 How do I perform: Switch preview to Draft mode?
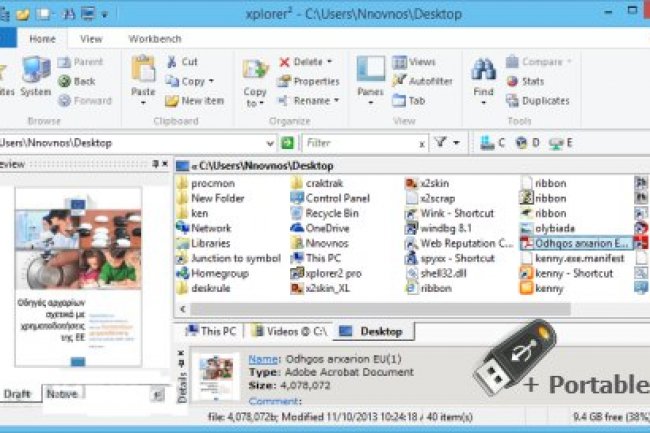17,394
